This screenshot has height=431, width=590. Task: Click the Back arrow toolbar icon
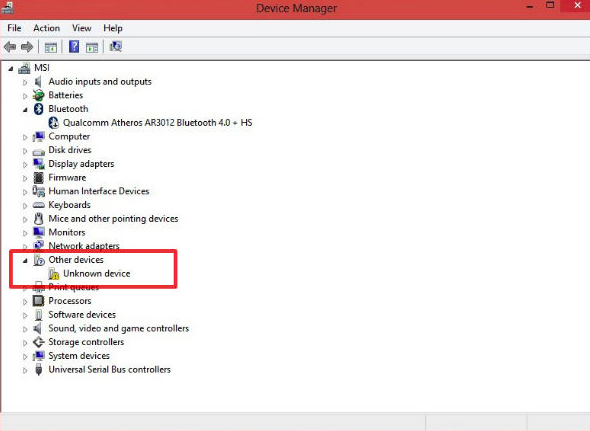click(10, 47)
